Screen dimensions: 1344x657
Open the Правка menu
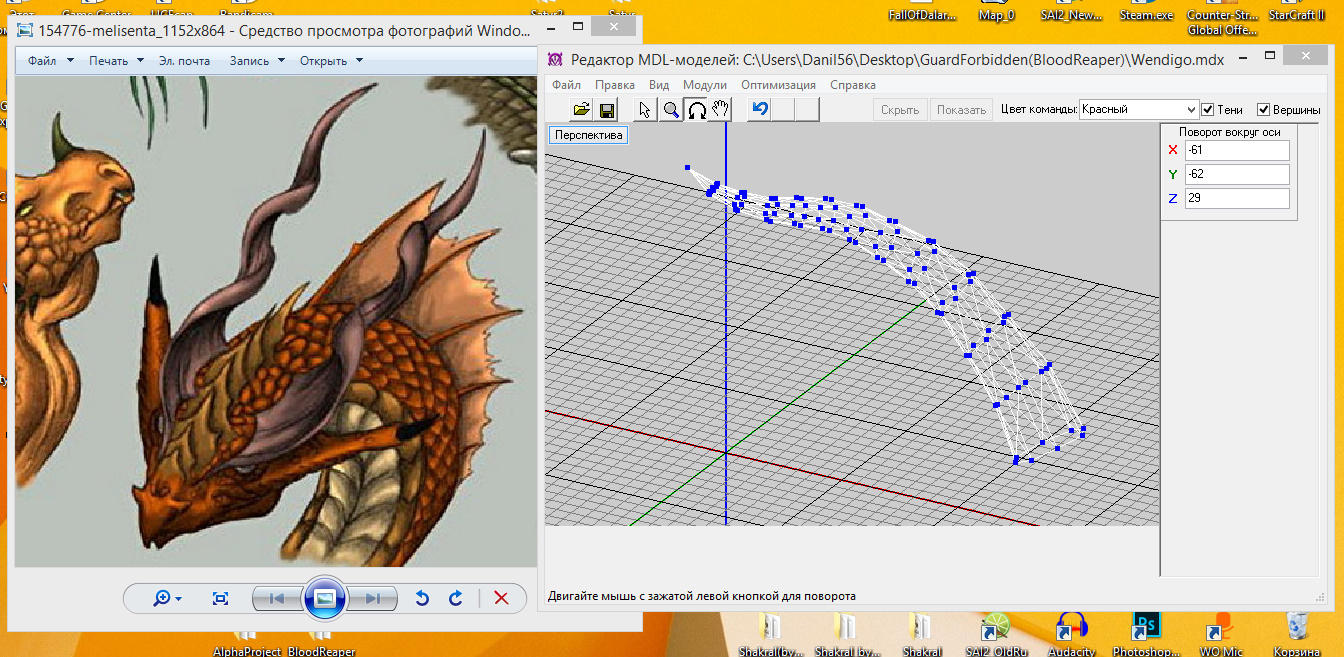(x=615, y=85)
